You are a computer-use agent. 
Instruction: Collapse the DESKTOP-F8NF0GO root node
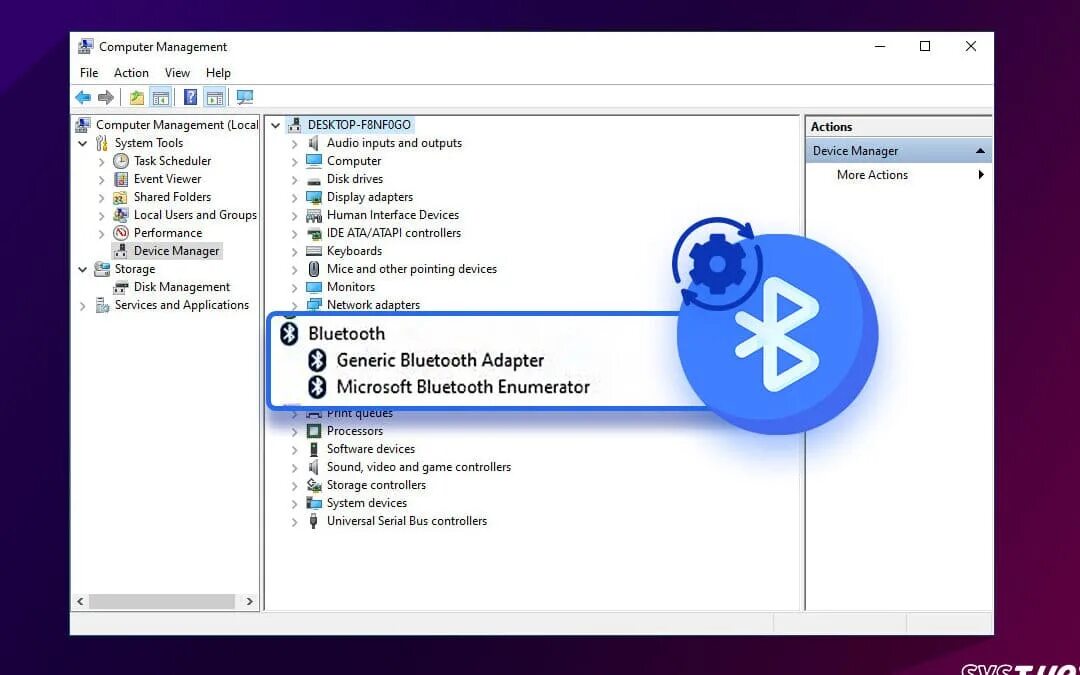tap(276, 125)
